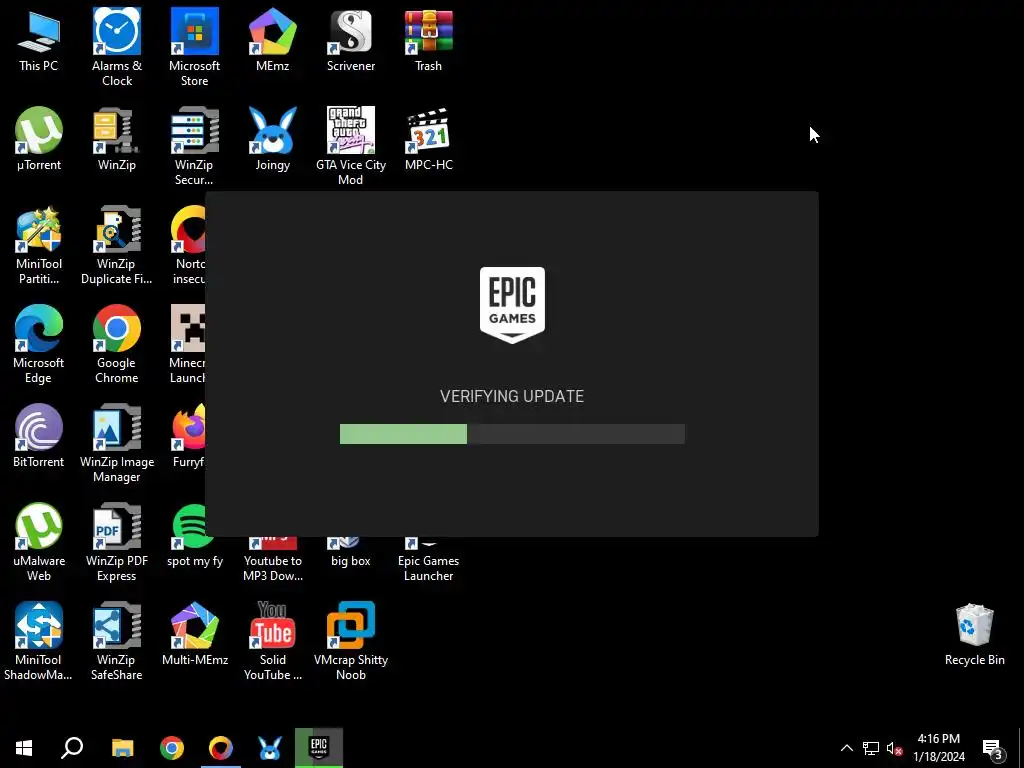Launch Chrome from the taskbar
The height and width of the screenshot is (768, 1024).
click(172, 748)
